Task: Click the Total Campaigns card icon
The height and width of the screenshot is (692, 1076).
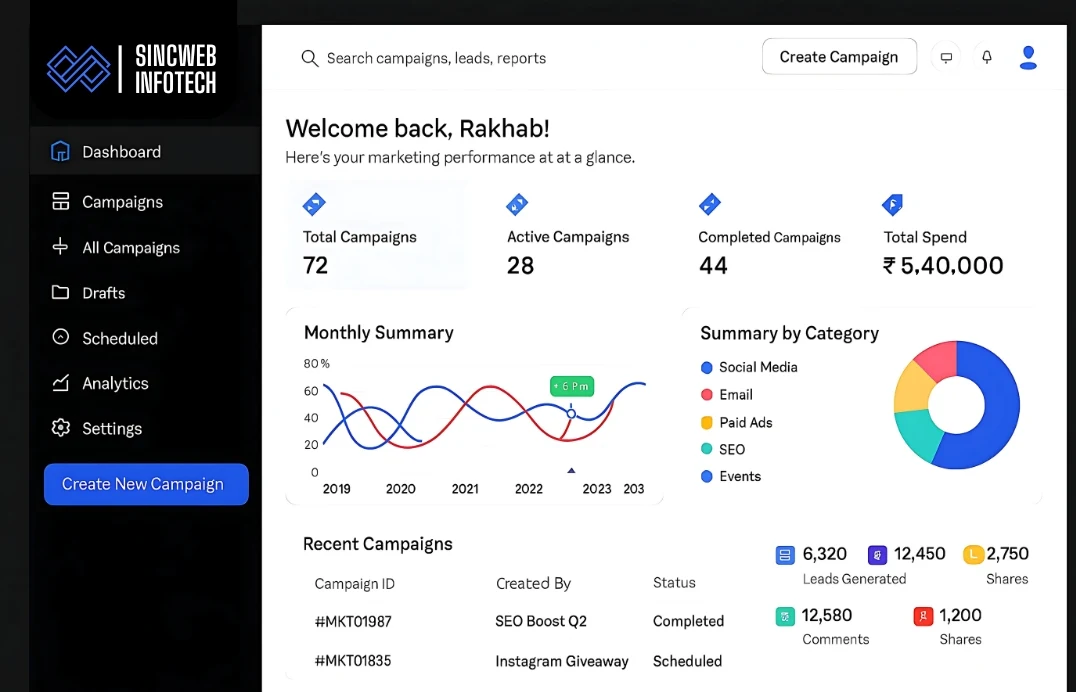Action: [x=314, y=204]
